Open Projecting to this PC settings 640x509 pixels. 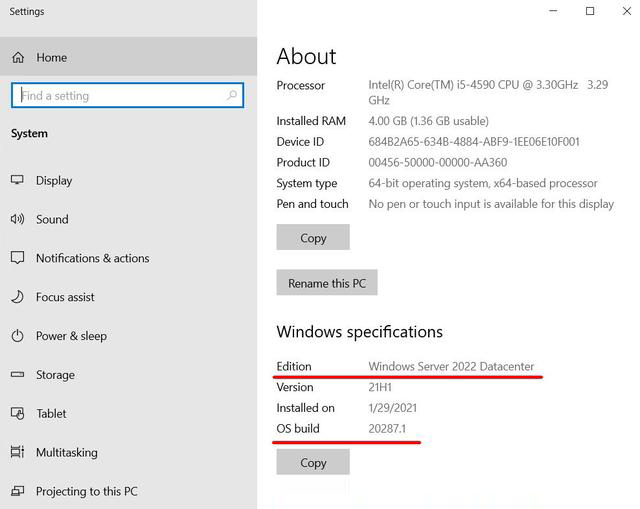(x=86, y=491)
